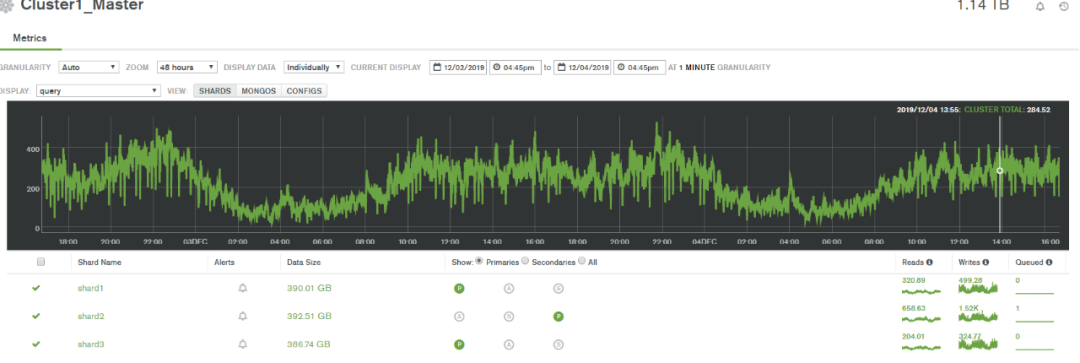Click the start time field 04:45pm
The width and height of the screenshot is (1080, 363).
pyautogui.click(x=515, y=68)
